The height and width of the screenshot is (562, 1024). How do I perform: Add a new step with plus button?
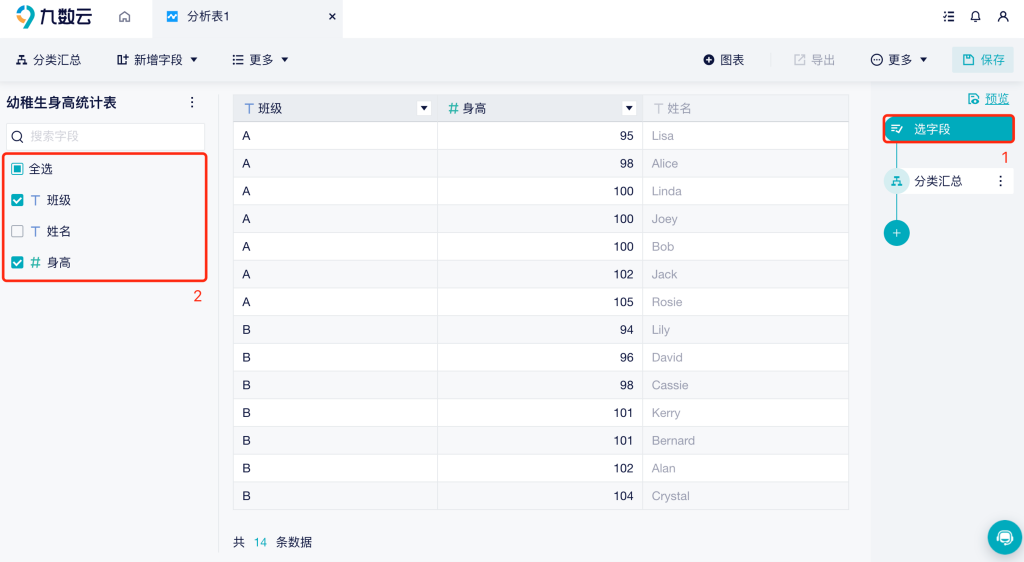896,233
